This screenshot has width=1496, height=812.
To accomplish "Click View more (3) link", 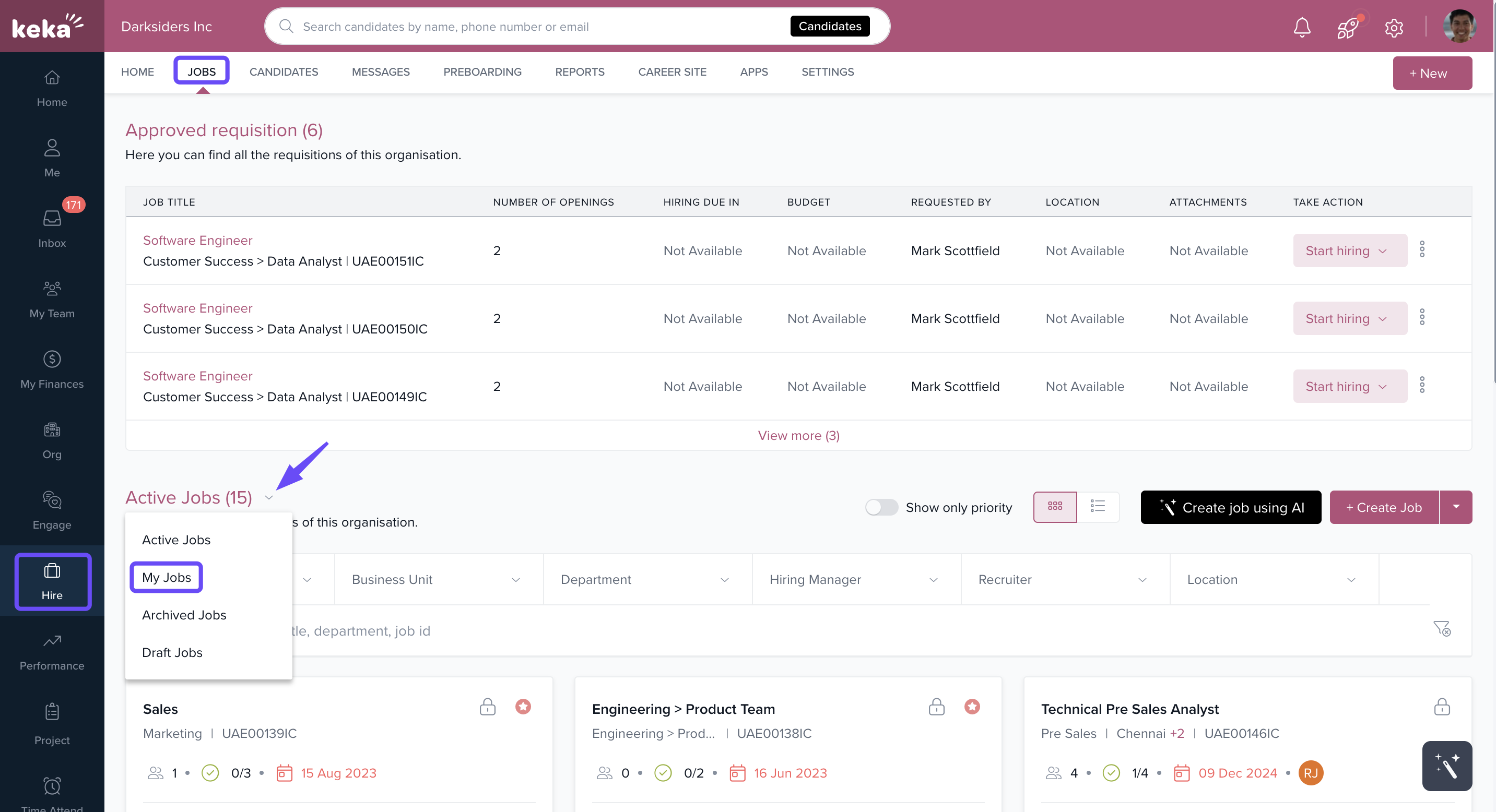I will (x=798, y=435).
